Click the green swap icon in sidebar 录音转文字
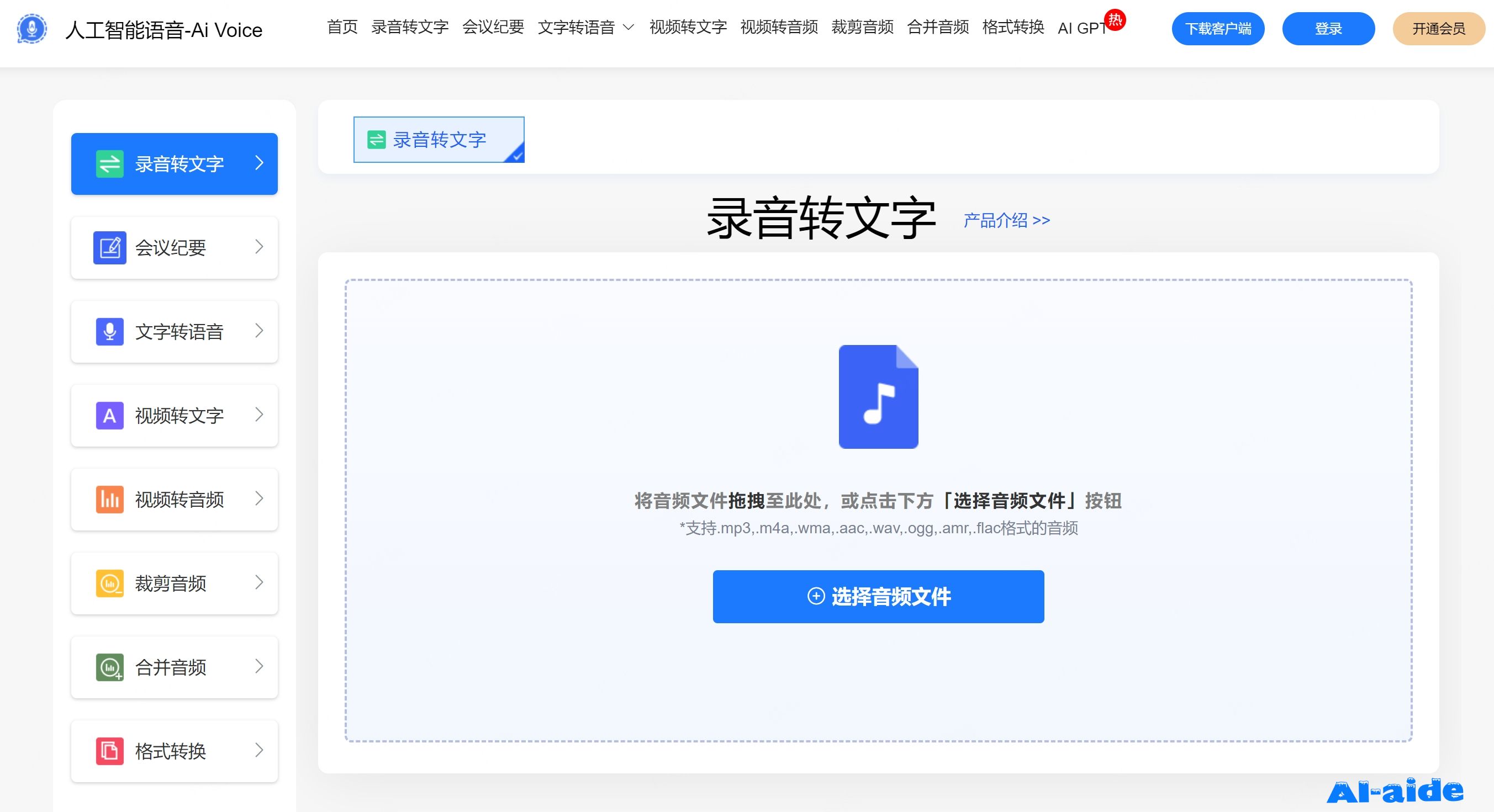This screenshot has width=1494, height=812. point(109,164)
